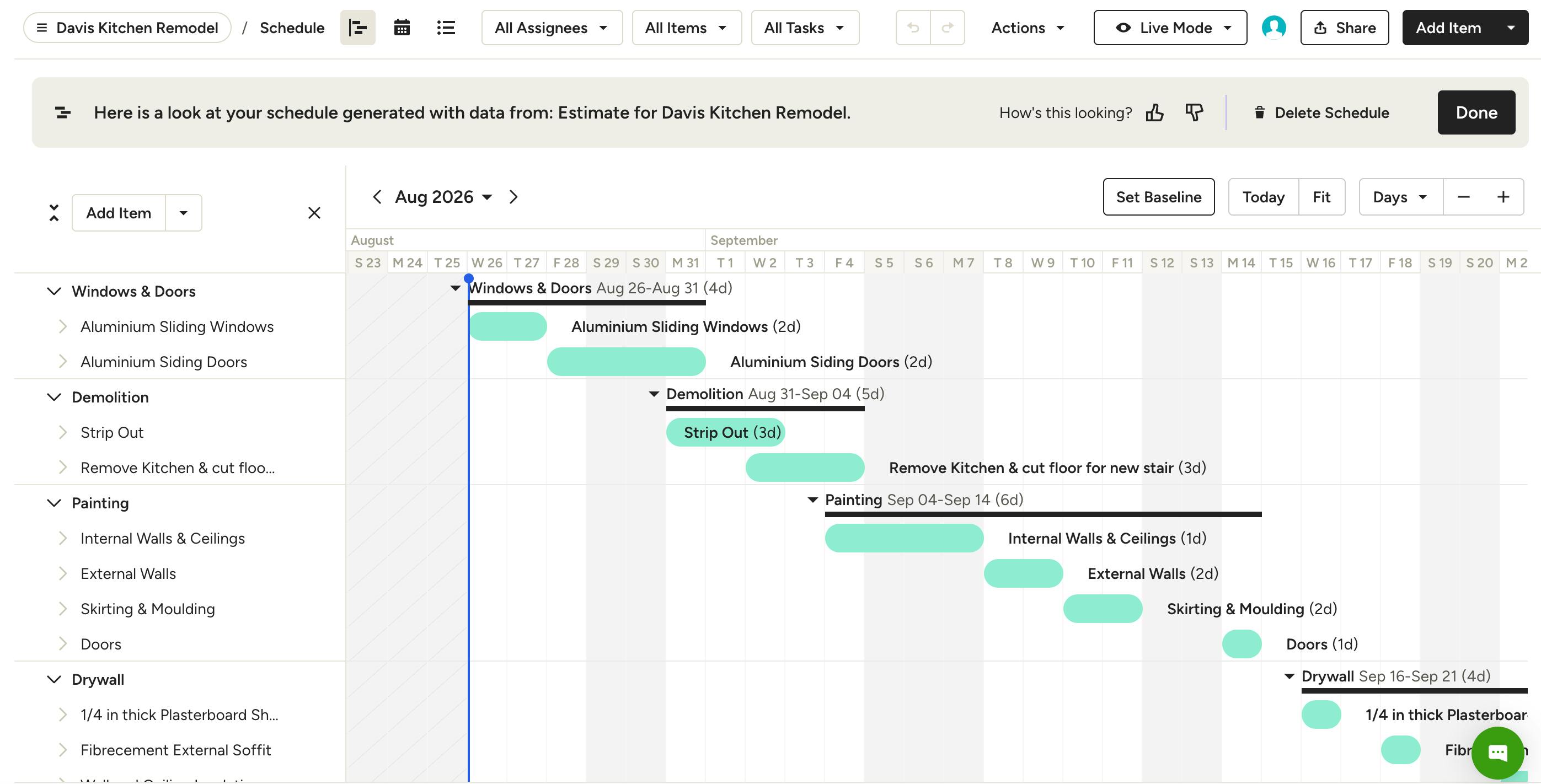The height and width of the screenshot is (784, 1541).
Task: Select the Doors task bar on chart
Action: (x=1242, y=644)
